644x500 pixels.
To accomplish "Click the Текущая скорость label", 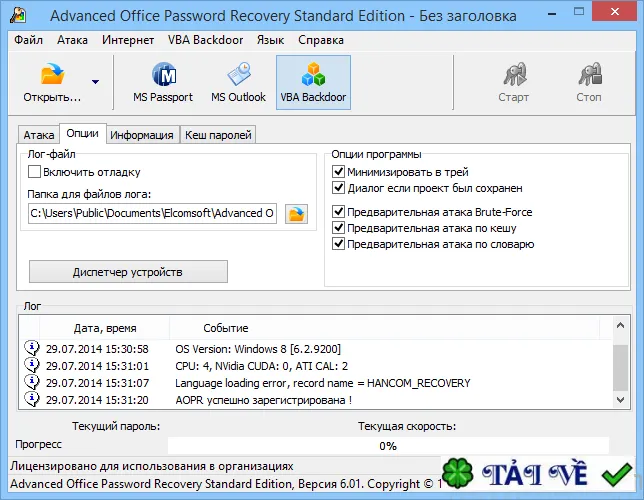I will click(x=407, y=426).
